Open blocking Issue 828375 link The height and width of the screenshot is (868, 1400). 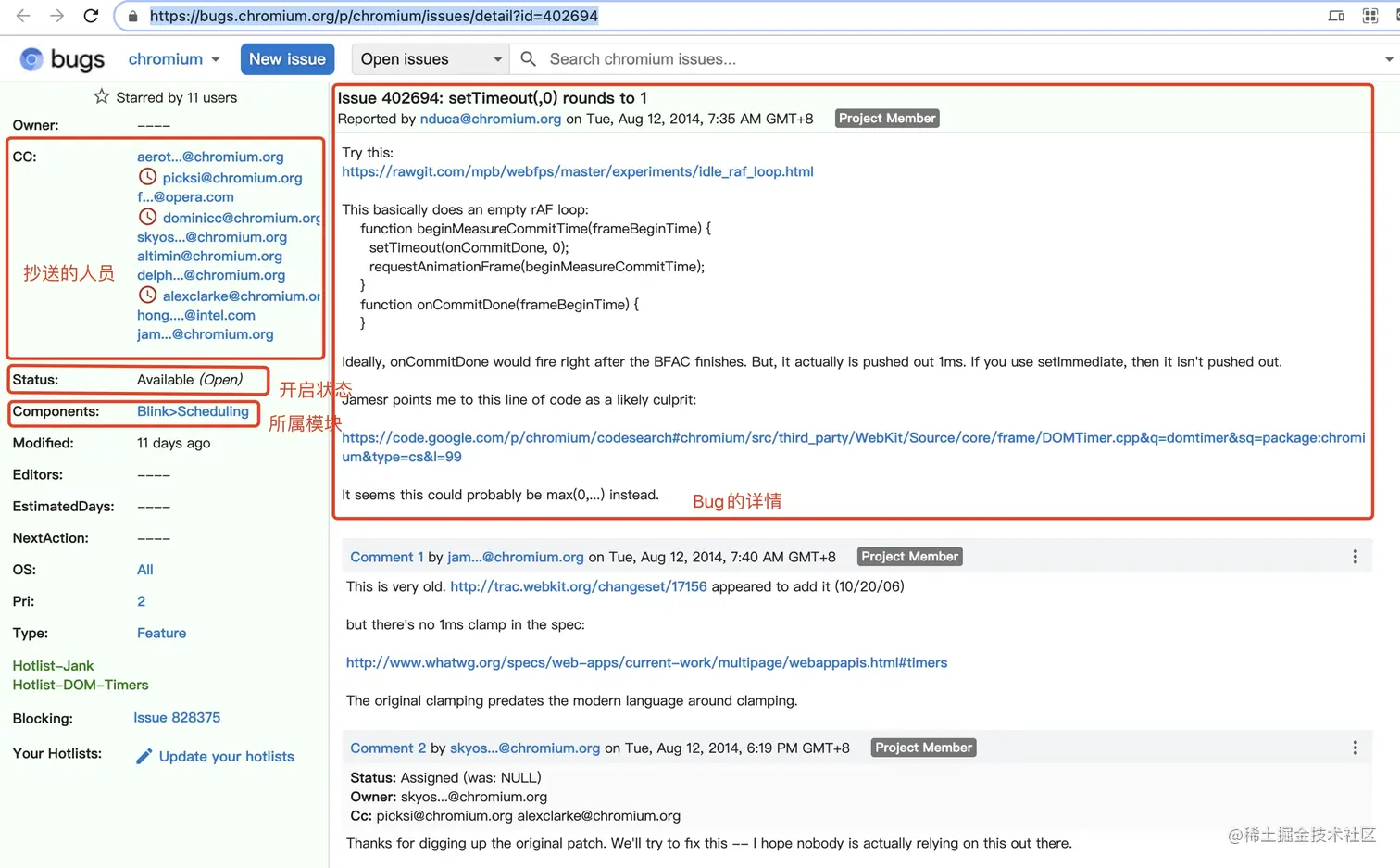tap(177, 718)
